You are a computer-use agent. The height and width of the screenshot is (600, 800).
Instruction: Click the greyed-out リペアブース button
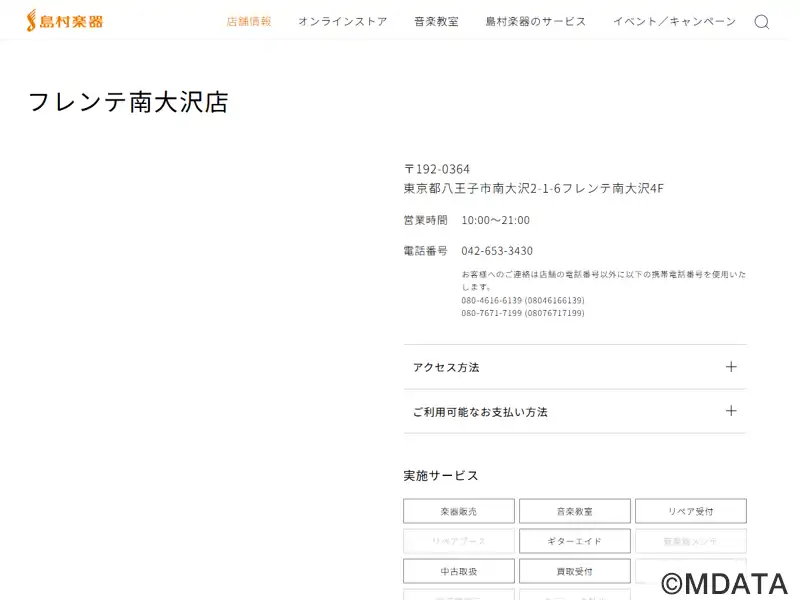[459, 541]
